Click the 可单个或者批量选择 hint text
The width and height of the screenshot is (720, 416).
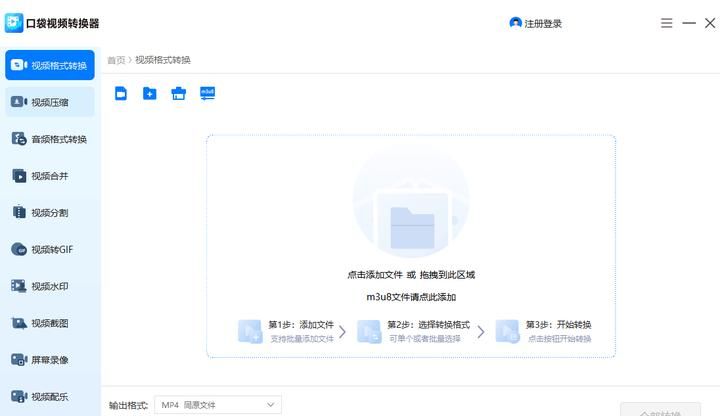click(425, 339)
